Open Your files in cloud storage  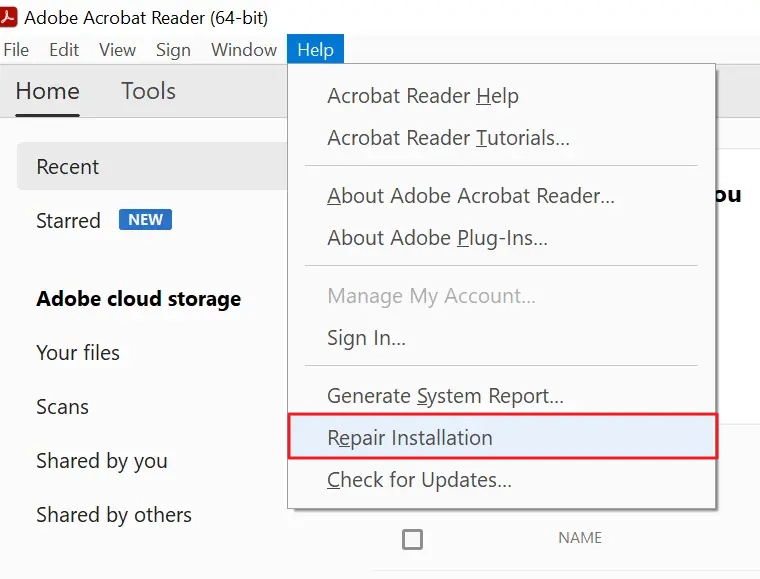click(78, 353)
